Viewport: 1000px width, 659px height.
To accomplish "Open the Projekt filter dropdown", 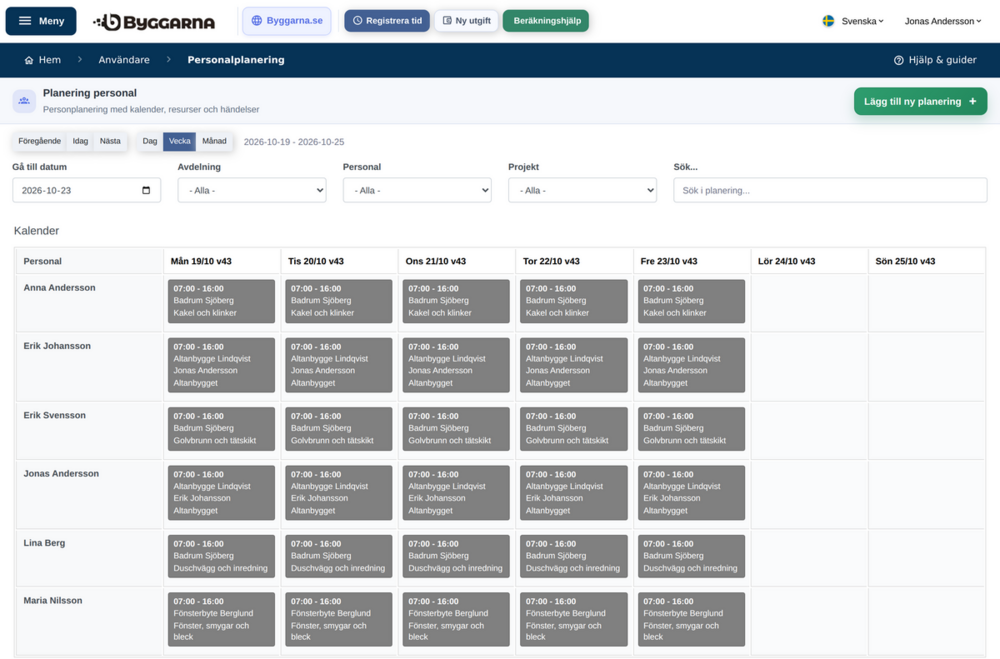I will pyautogui.click(x=582, y=190).
